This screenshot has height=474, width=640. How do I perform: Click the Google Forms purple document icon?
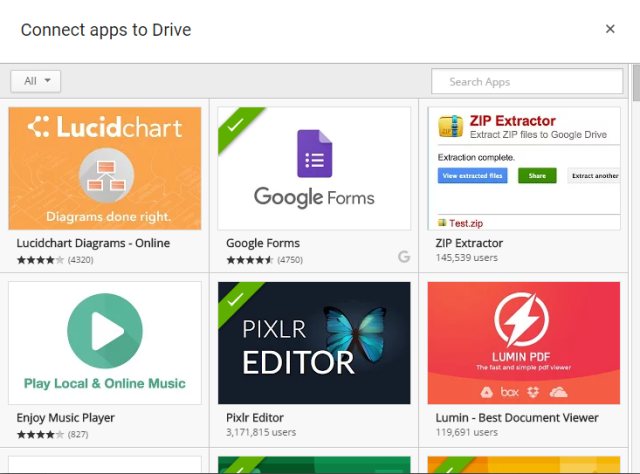[x=314, y=154]
